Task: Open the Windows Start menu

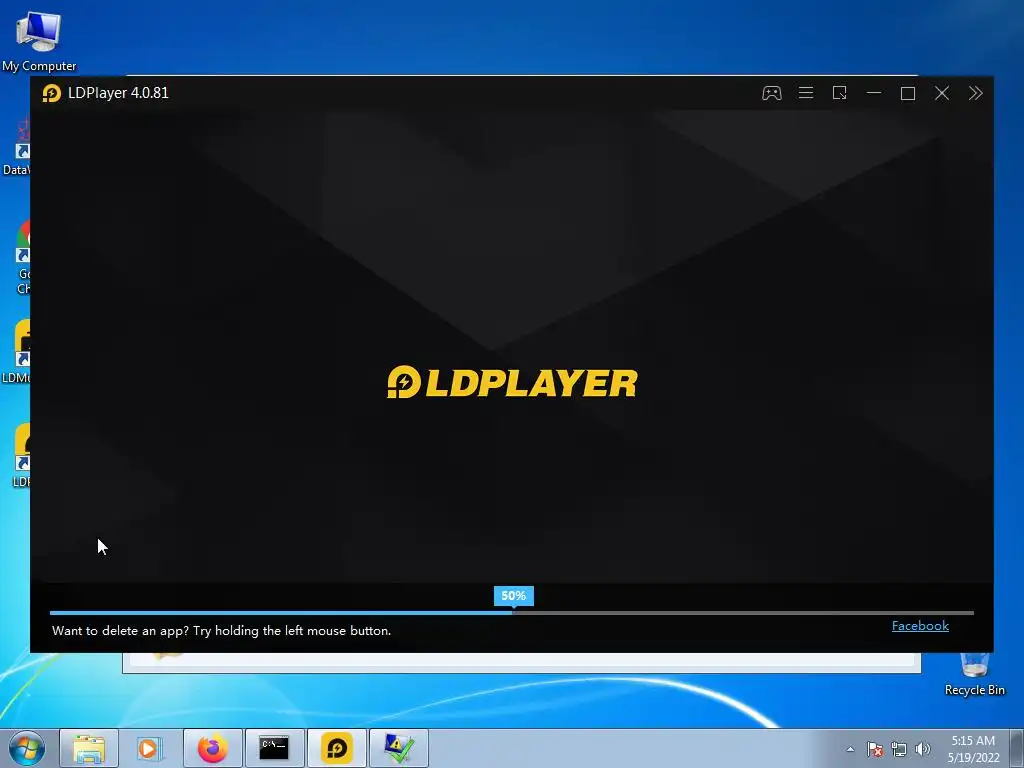Action: [x=27, y=748]
